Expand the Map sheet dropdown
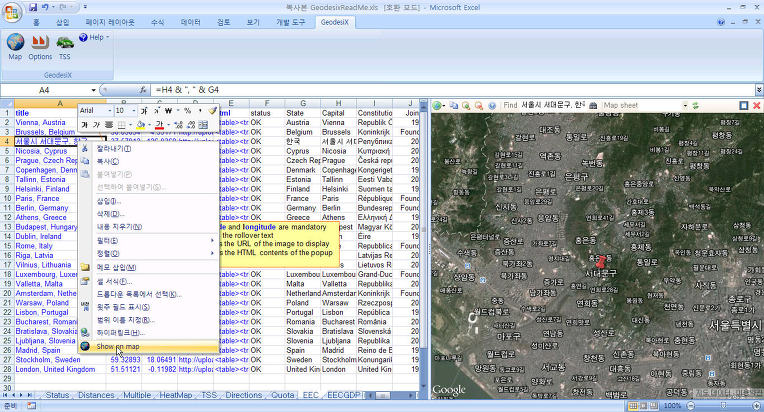 point(685,105)
